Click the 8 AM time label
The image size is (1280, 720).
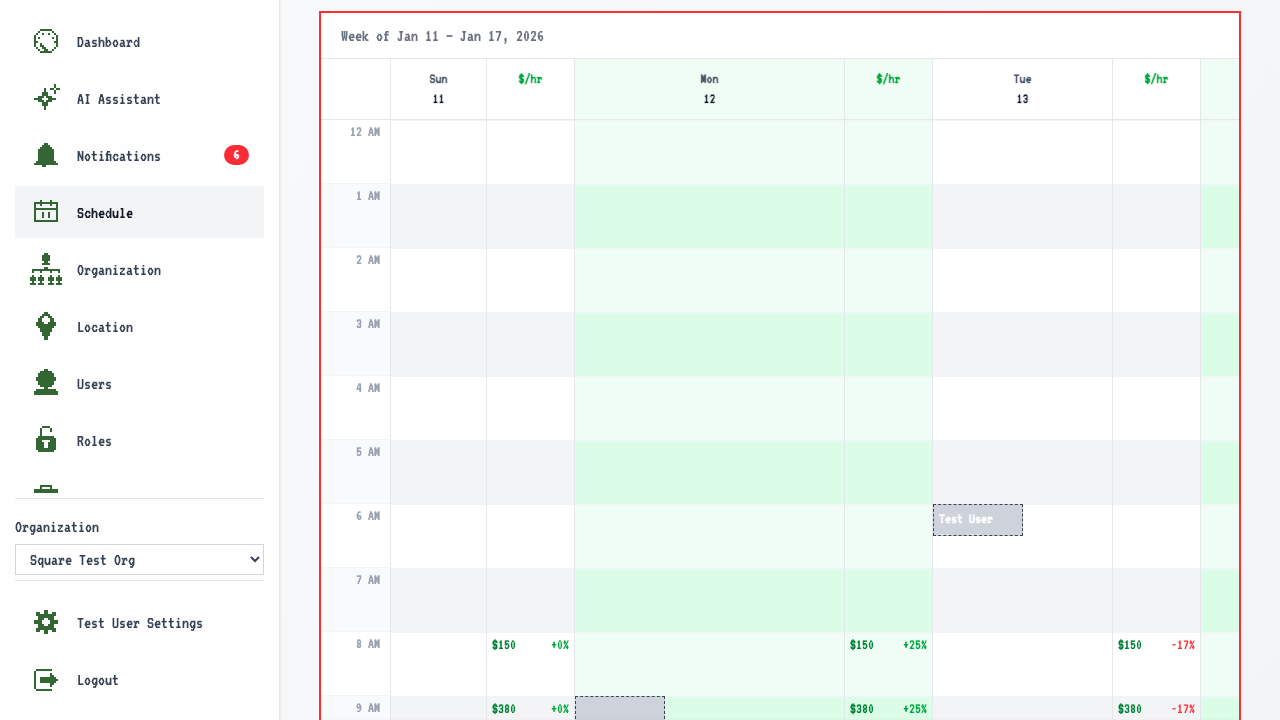tap(368, 644)
